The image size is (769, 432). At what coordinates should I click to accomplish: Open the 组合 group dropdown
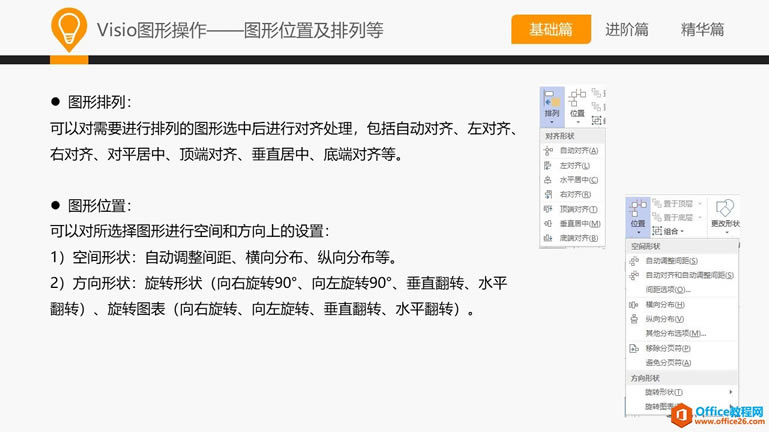[669, 231]
